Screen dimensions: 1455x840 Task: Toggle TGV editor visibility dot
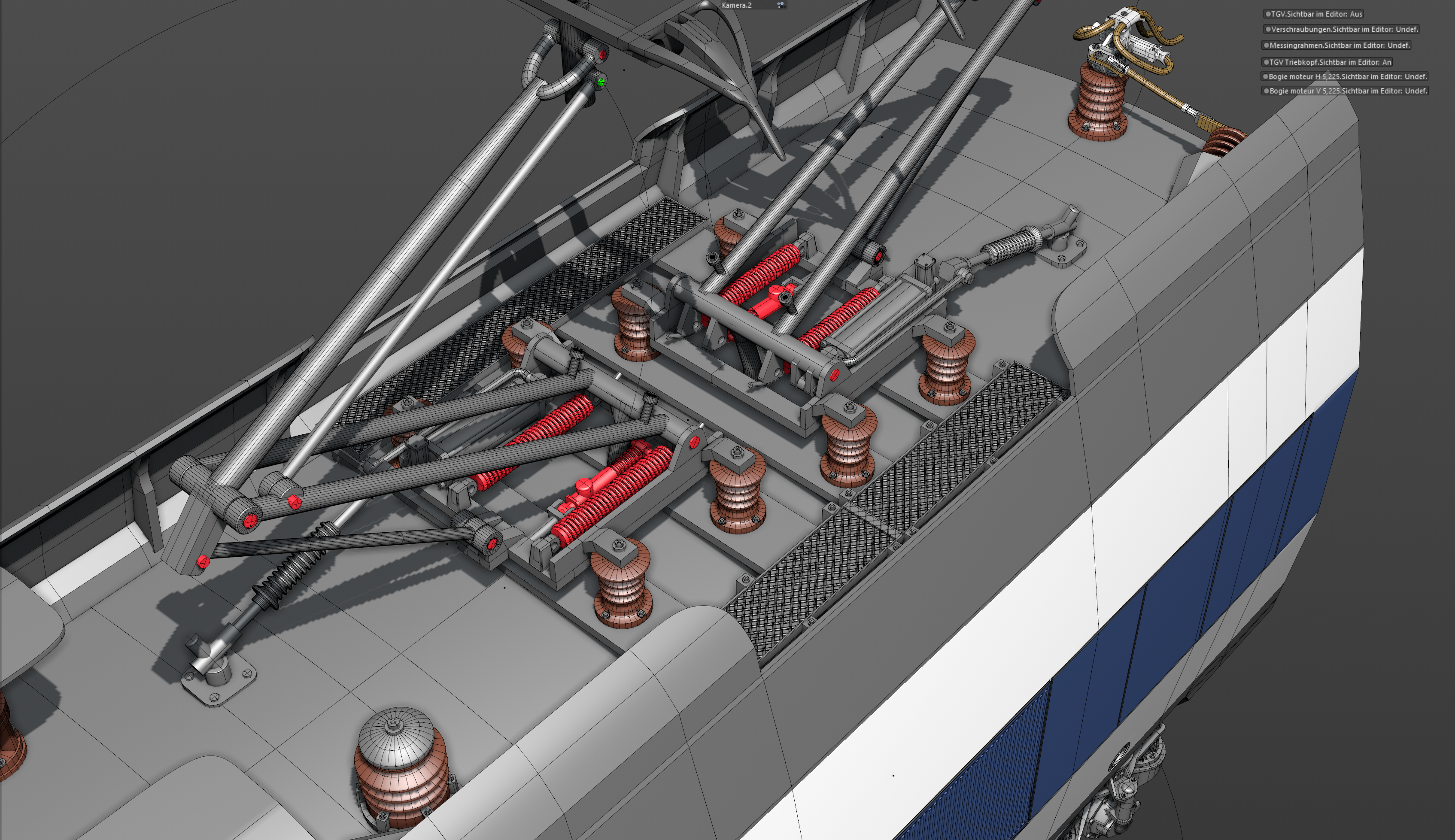tap(1267, 14)
